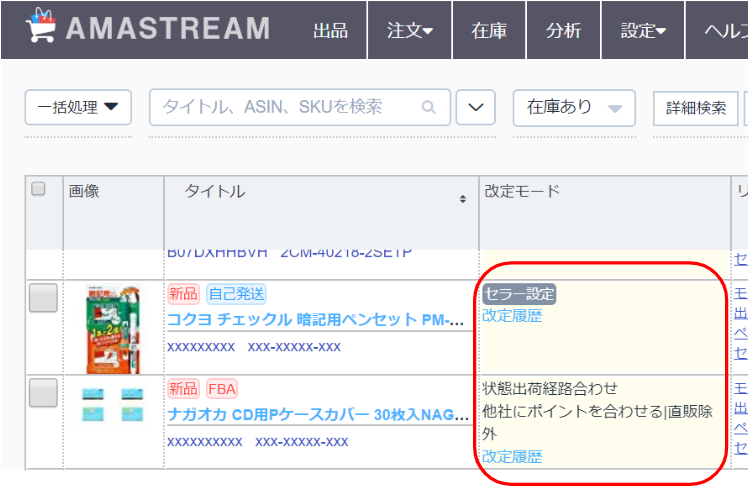Open the ナガオカ CD用Pケースカバー title link
Screen dimensions: 748x496
click(x=318, y=414)
